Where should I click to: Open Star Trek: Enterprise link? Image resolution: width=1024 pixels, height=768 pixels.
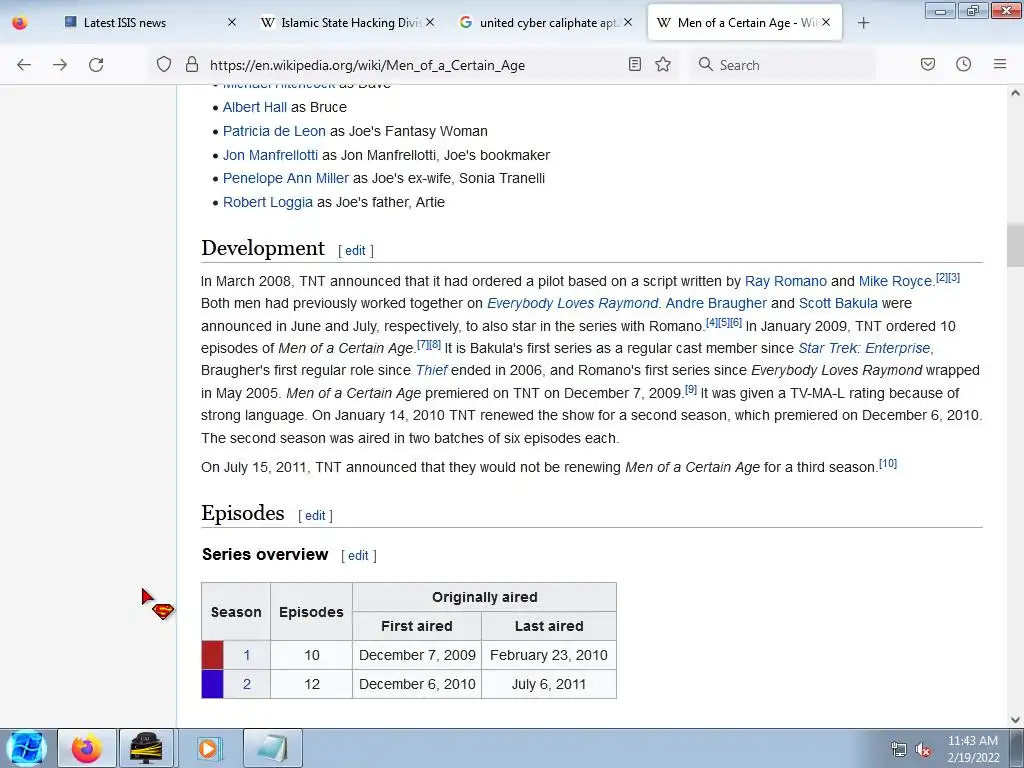pos(865,349)
